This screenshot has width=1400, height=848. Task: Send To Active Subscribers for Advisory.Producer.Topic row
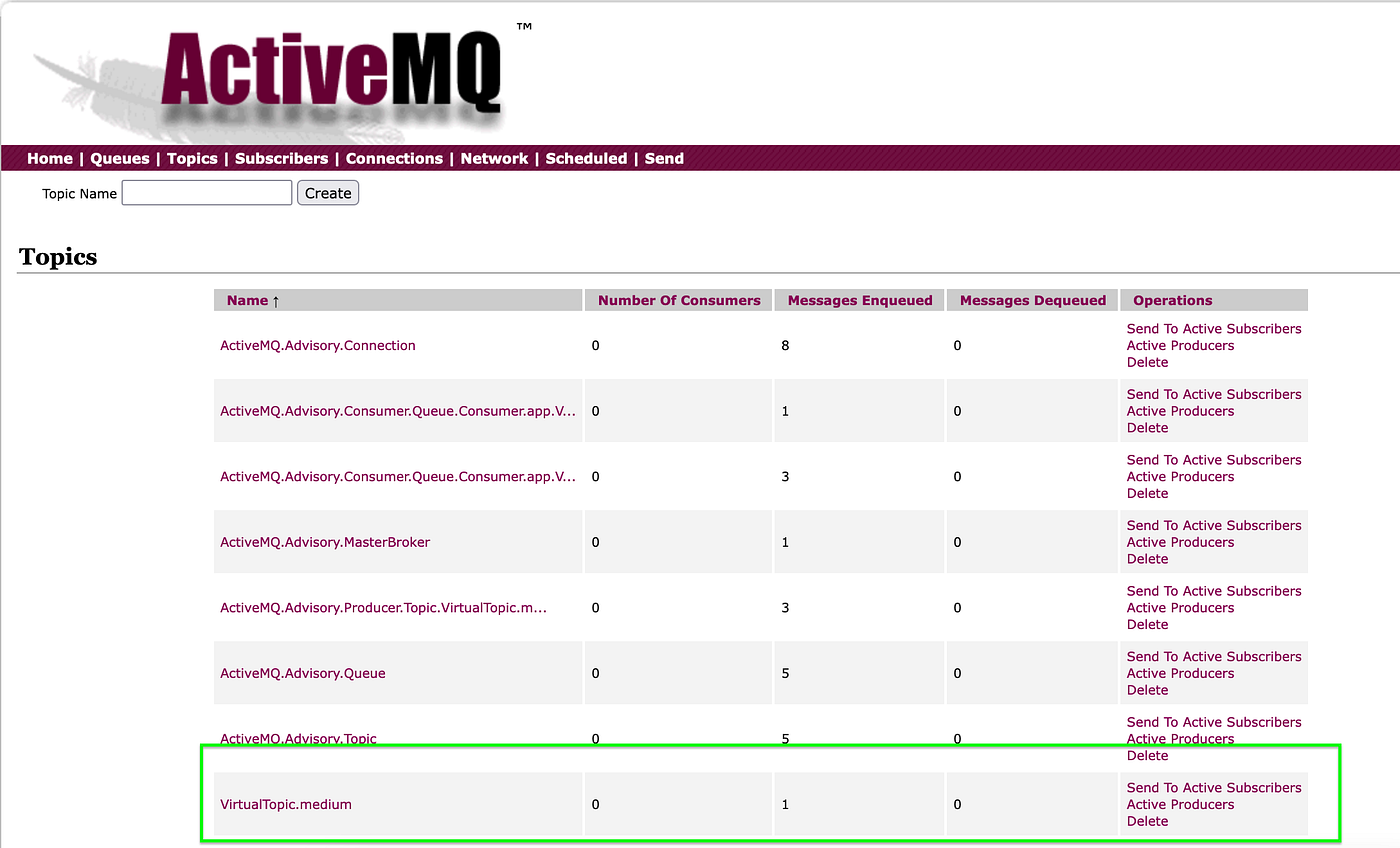point(1214,591)
